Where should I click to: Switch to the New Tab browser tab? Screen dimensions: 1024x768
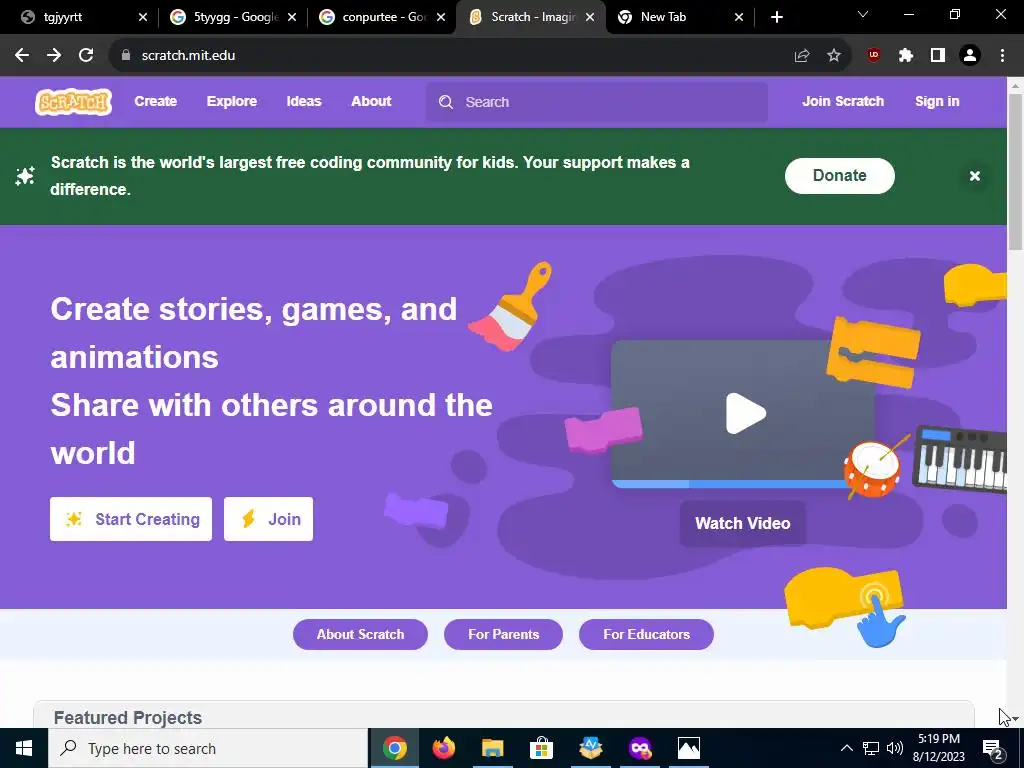pyautogui.click(x=673, y=17)
